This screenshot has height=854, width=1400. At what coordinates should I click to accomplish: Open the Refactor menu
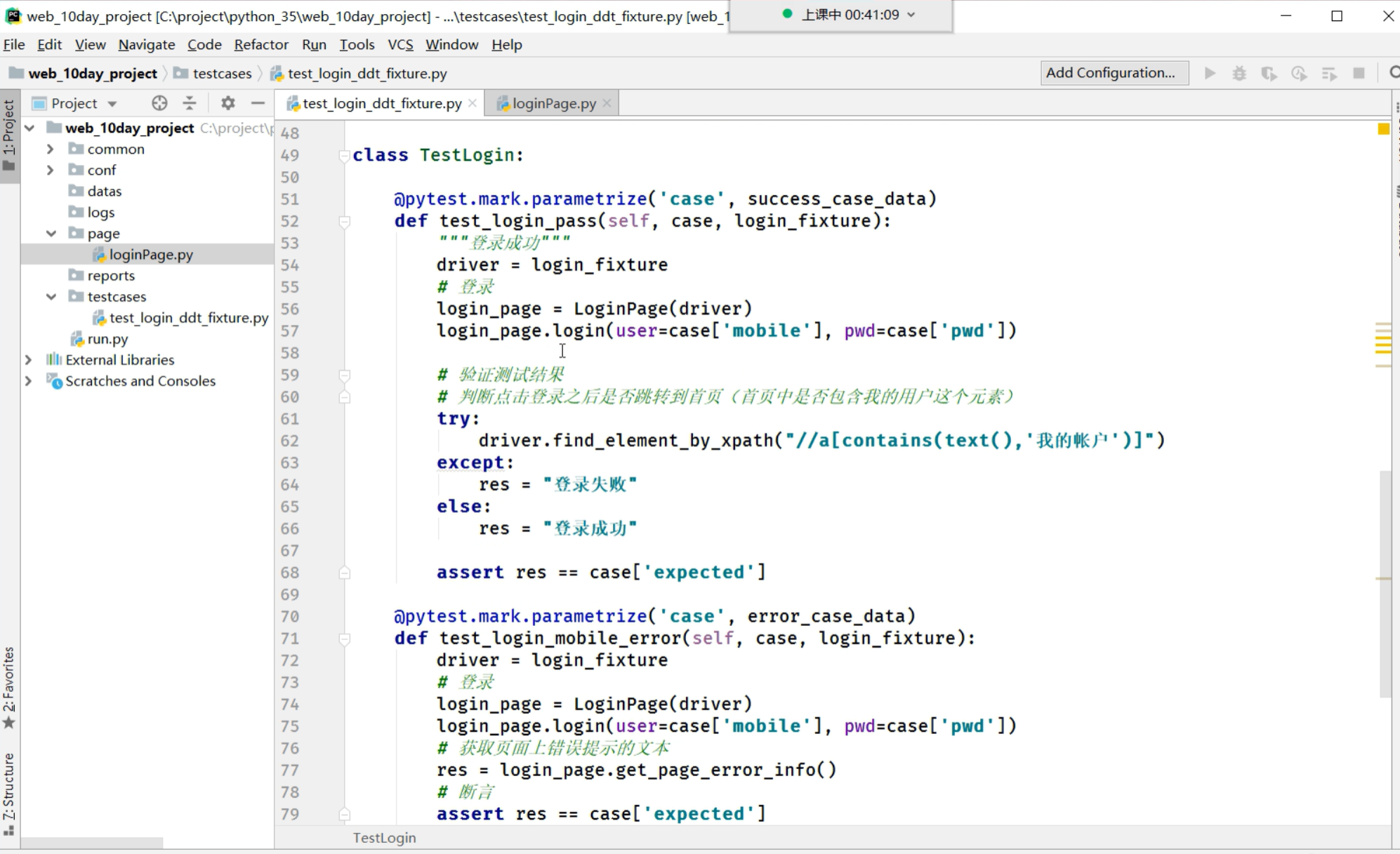click(261, 44)
